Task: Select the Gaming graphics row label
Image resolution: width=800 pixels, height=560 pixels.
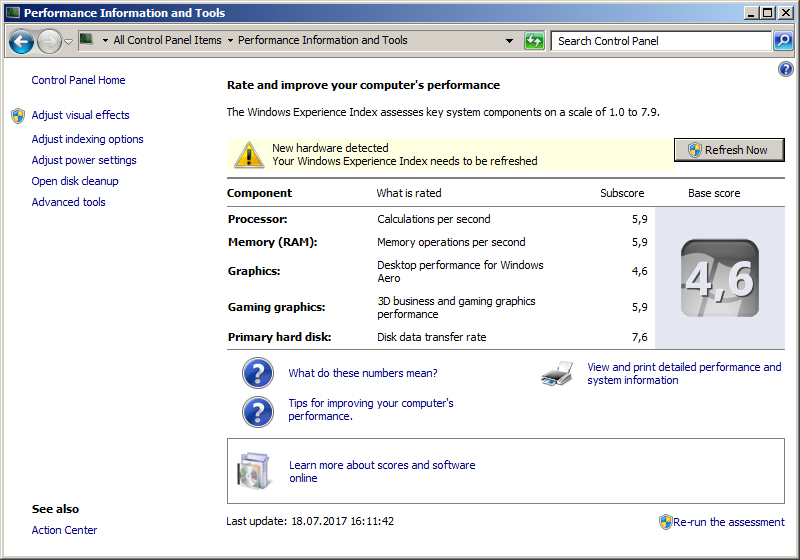Action: [x=277, y=307]
